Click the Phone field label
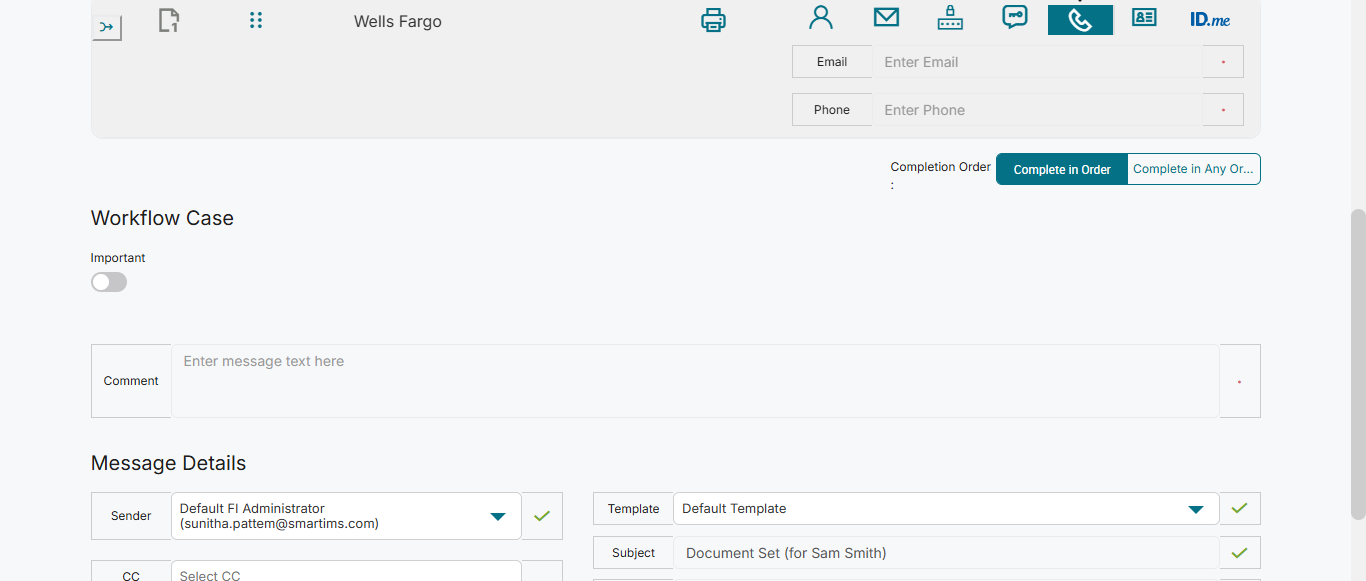 coord(832,110)
